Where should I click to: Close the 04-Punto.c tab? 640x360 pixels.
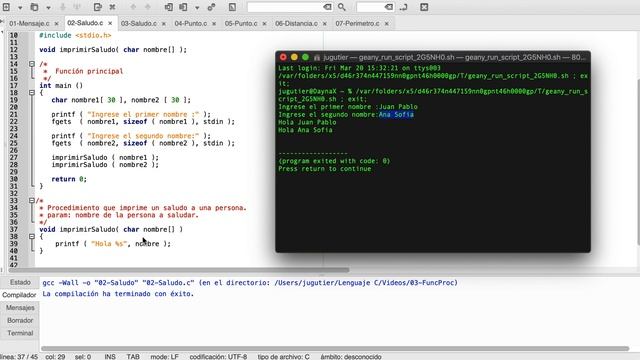coord(214,24)
